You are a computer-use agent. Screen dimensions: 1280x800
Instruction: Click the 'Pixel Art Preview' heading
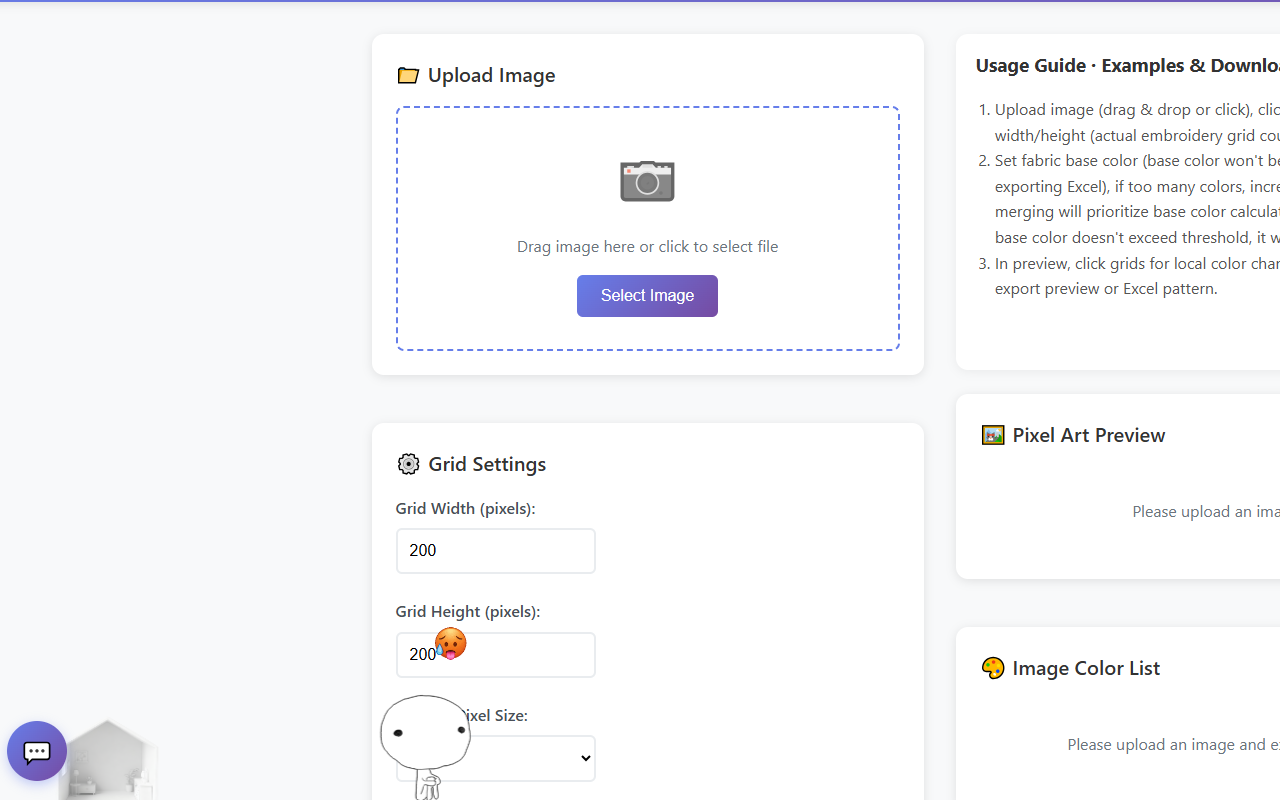click(x=1088, y=435)
